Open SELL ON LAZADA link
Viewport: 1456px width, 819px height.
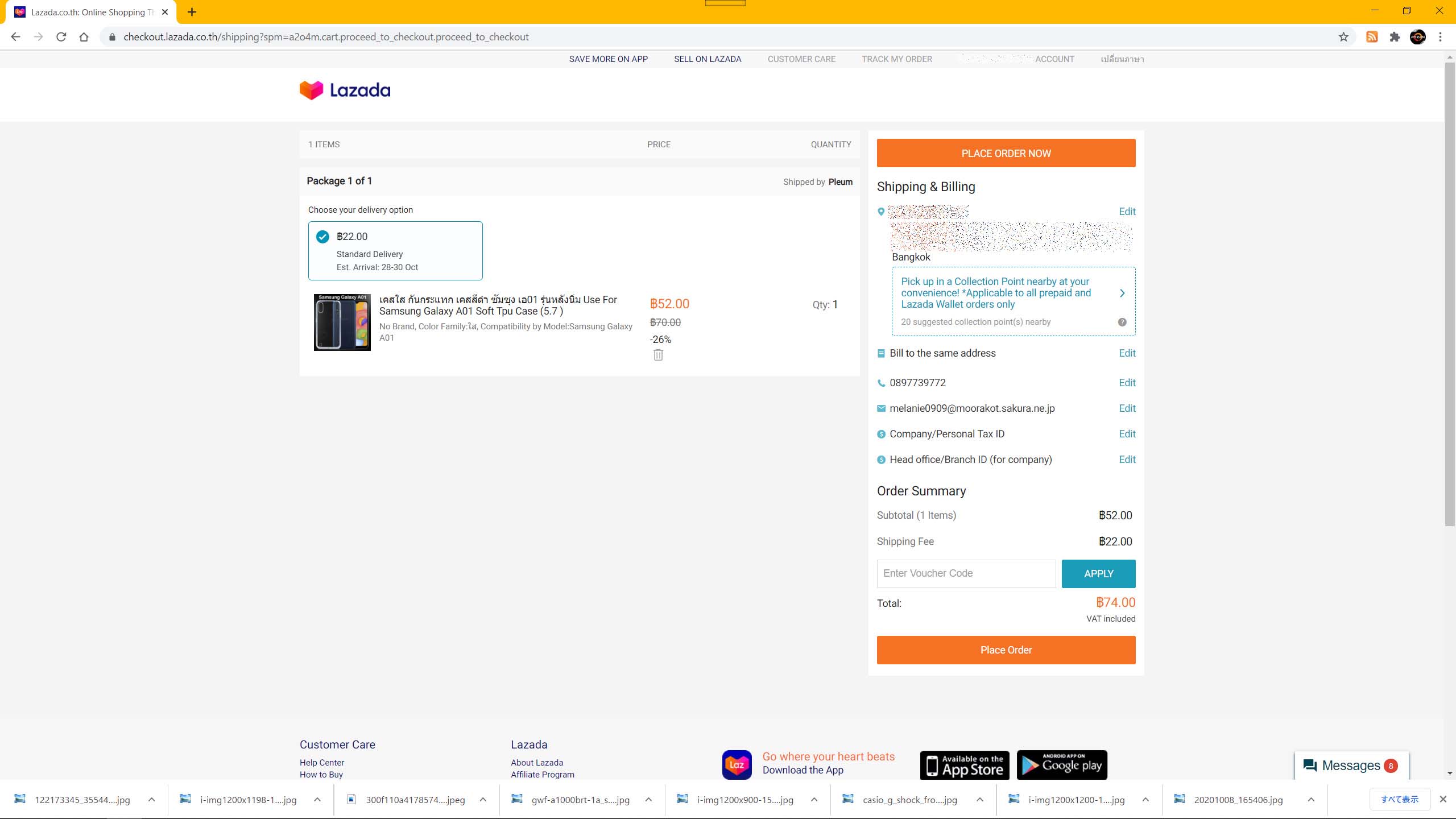point(708,59)
